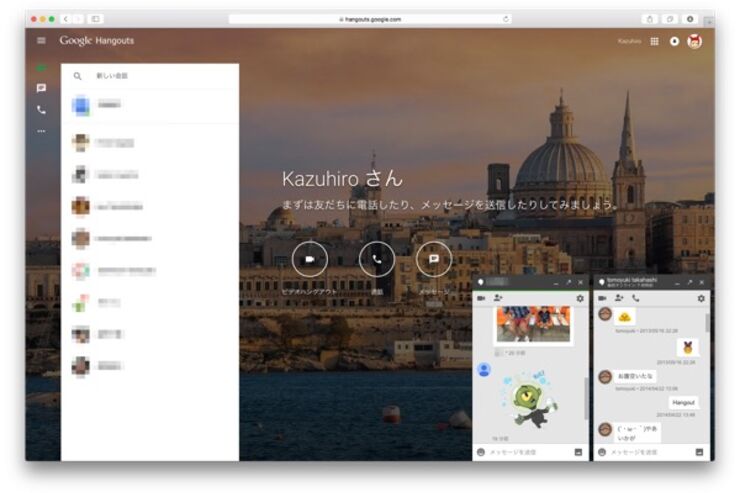
Task: Click message input in the alien sticker chat
Action: (529, 452)
